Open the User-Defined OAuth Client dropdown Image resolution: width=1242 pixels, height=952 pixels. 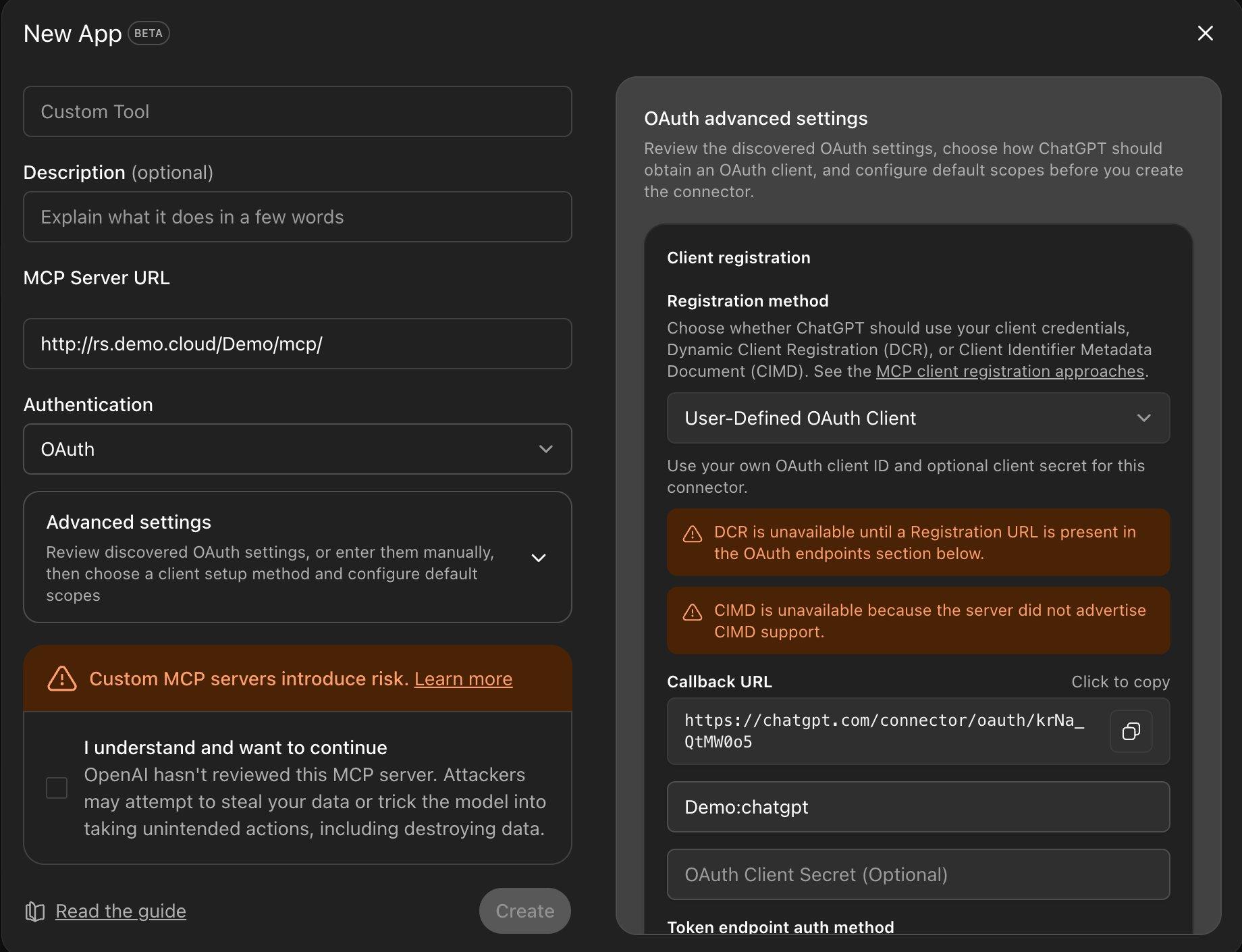click(918, 418)
